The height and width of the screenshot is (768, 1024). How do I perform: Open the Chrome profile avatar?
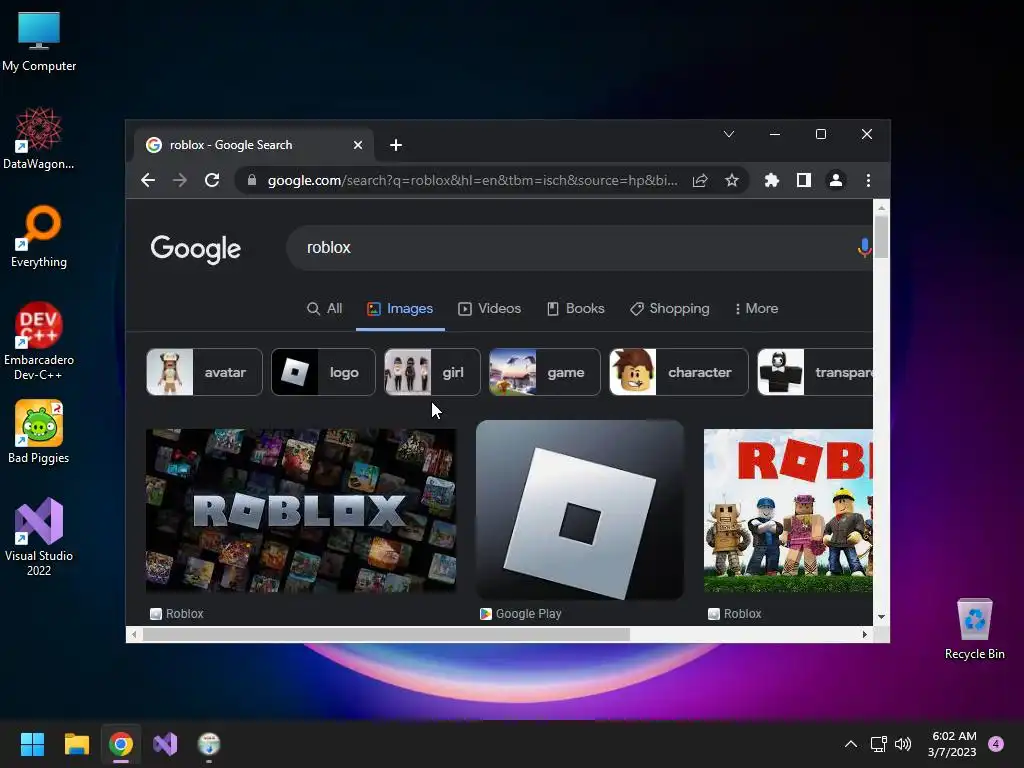tap(836, 180)
